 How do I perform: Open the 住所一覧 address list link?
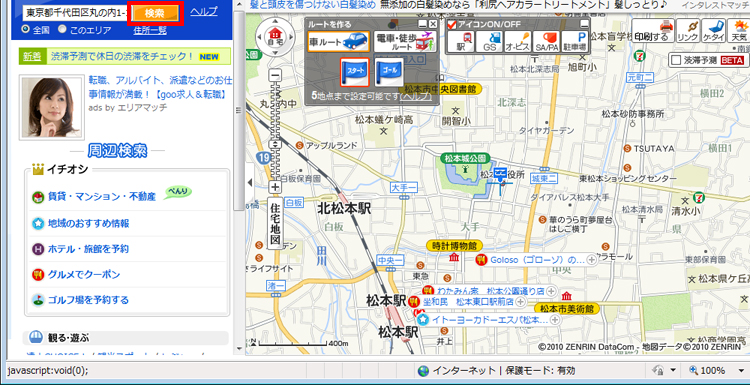150,31
